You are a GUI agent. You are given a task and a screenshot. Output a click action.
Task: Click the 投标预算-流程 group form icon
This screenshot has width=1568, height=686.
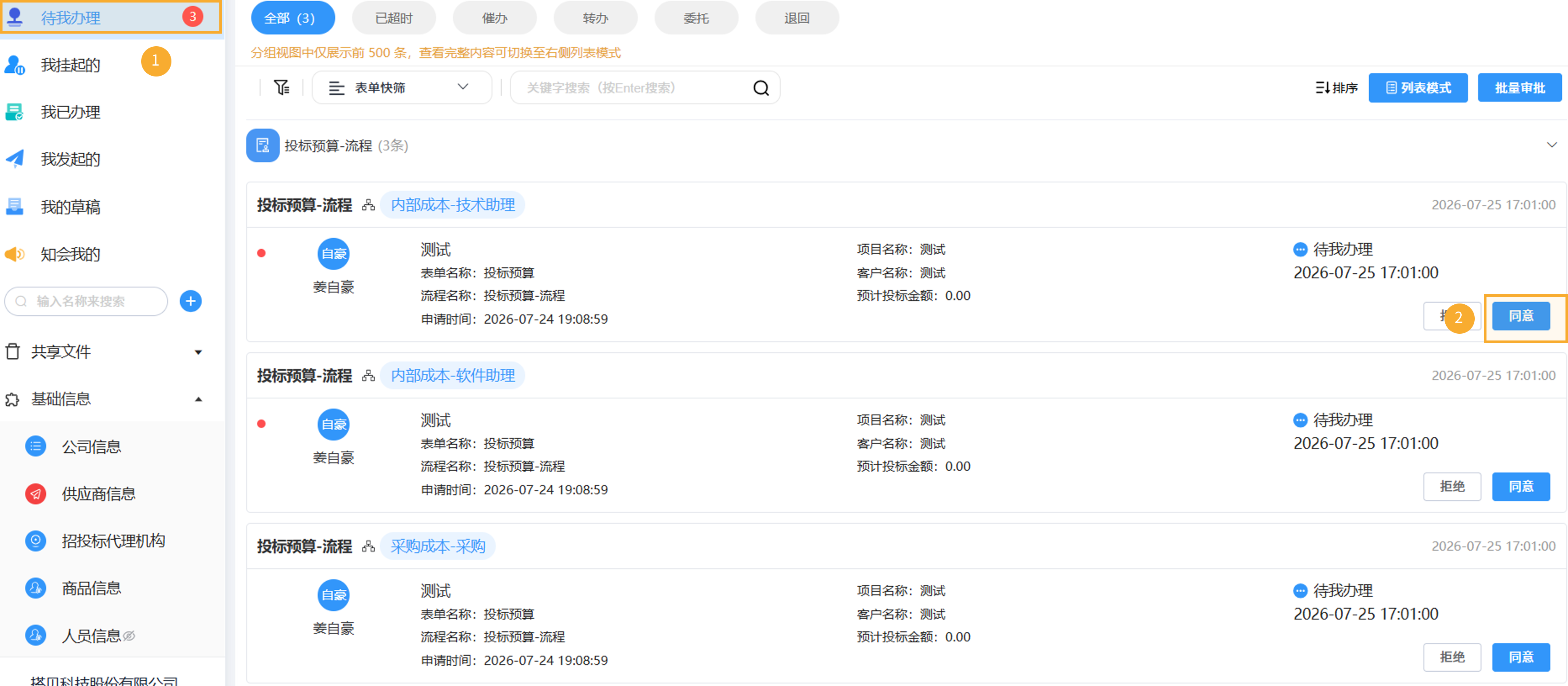pos(262,145)
